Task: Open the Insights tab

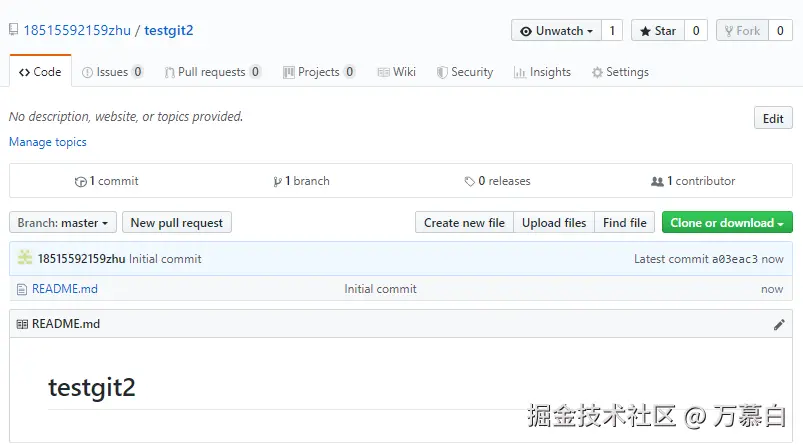Action: coord(542,72)
